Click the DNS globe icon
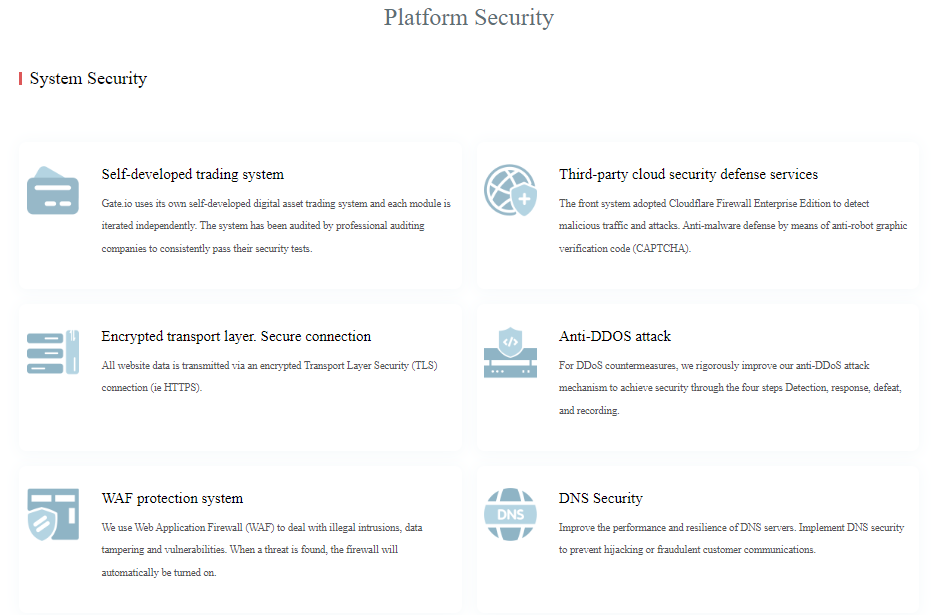This screenshot has width=938, height=615. (510, 514)
